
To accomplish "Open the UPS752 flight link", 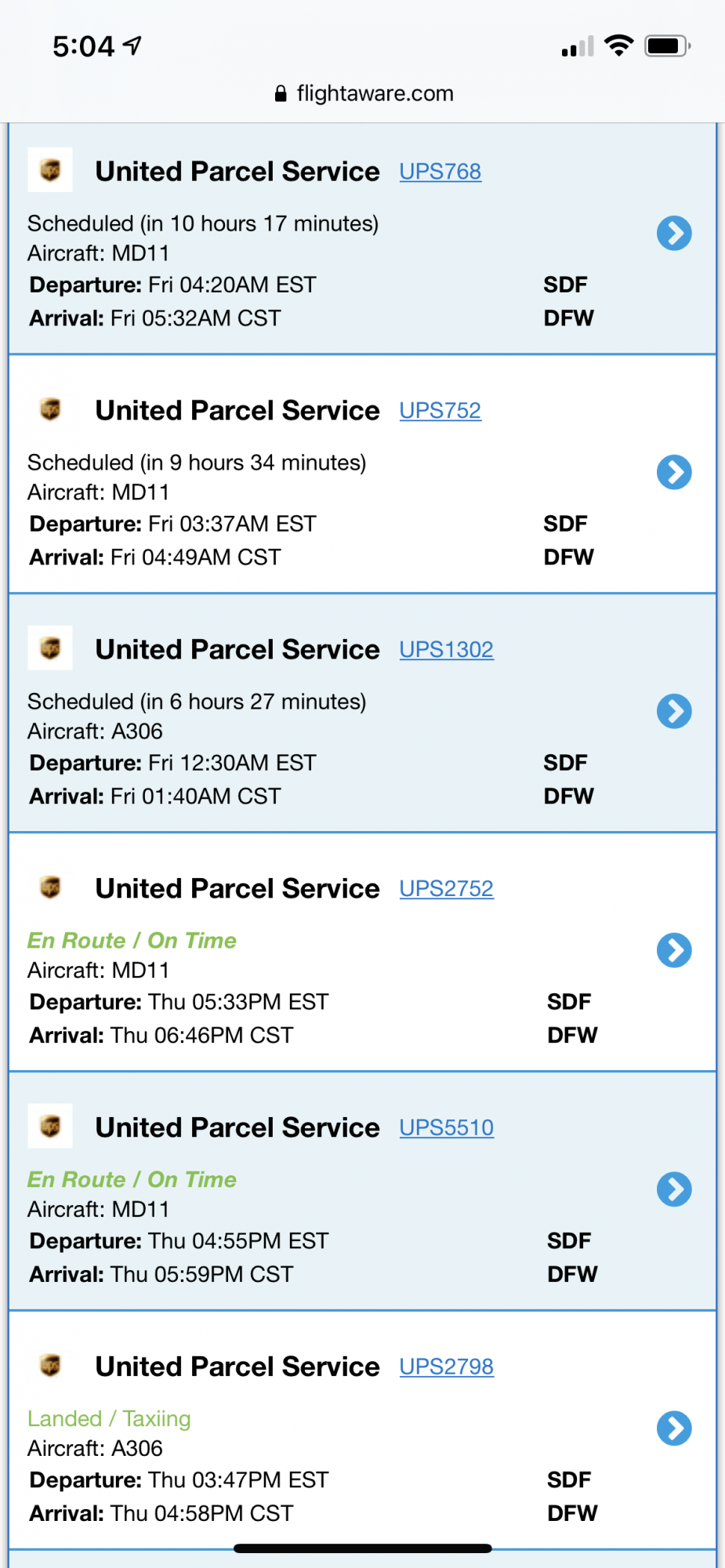I will [440, 411].
